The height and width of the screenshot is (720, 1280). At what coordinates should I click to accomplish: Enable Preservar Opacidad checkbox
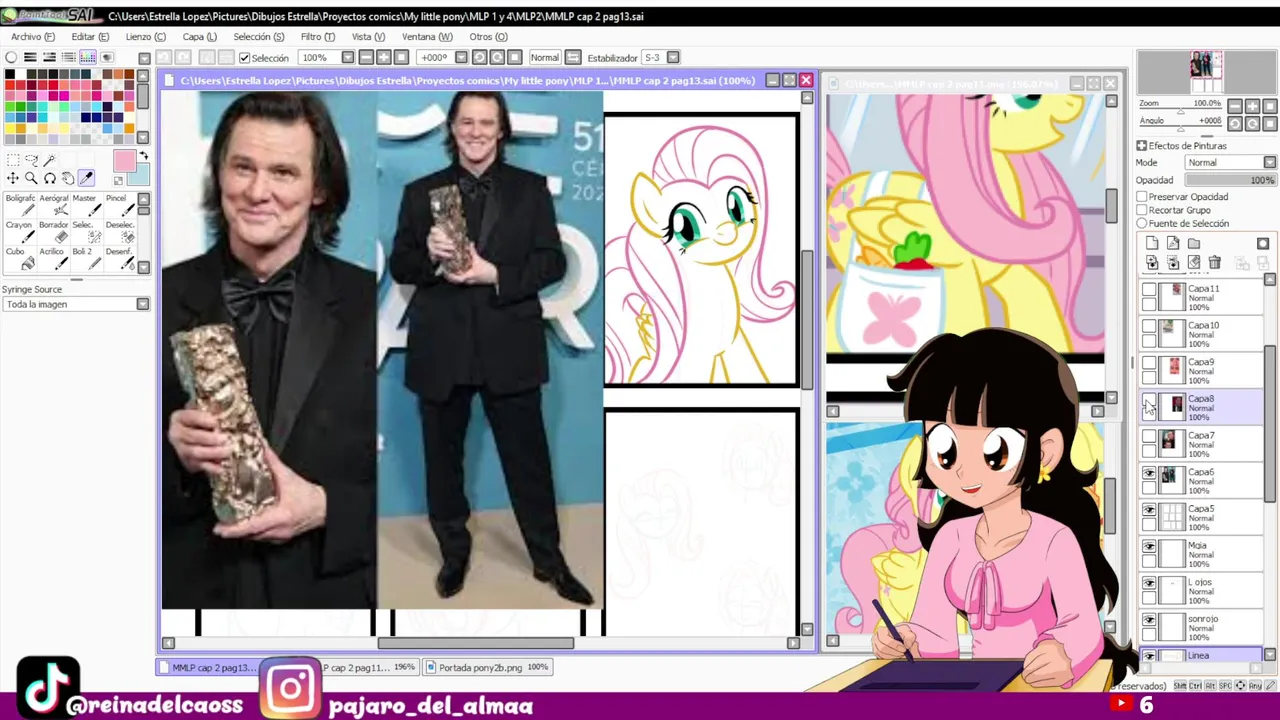1142,197
